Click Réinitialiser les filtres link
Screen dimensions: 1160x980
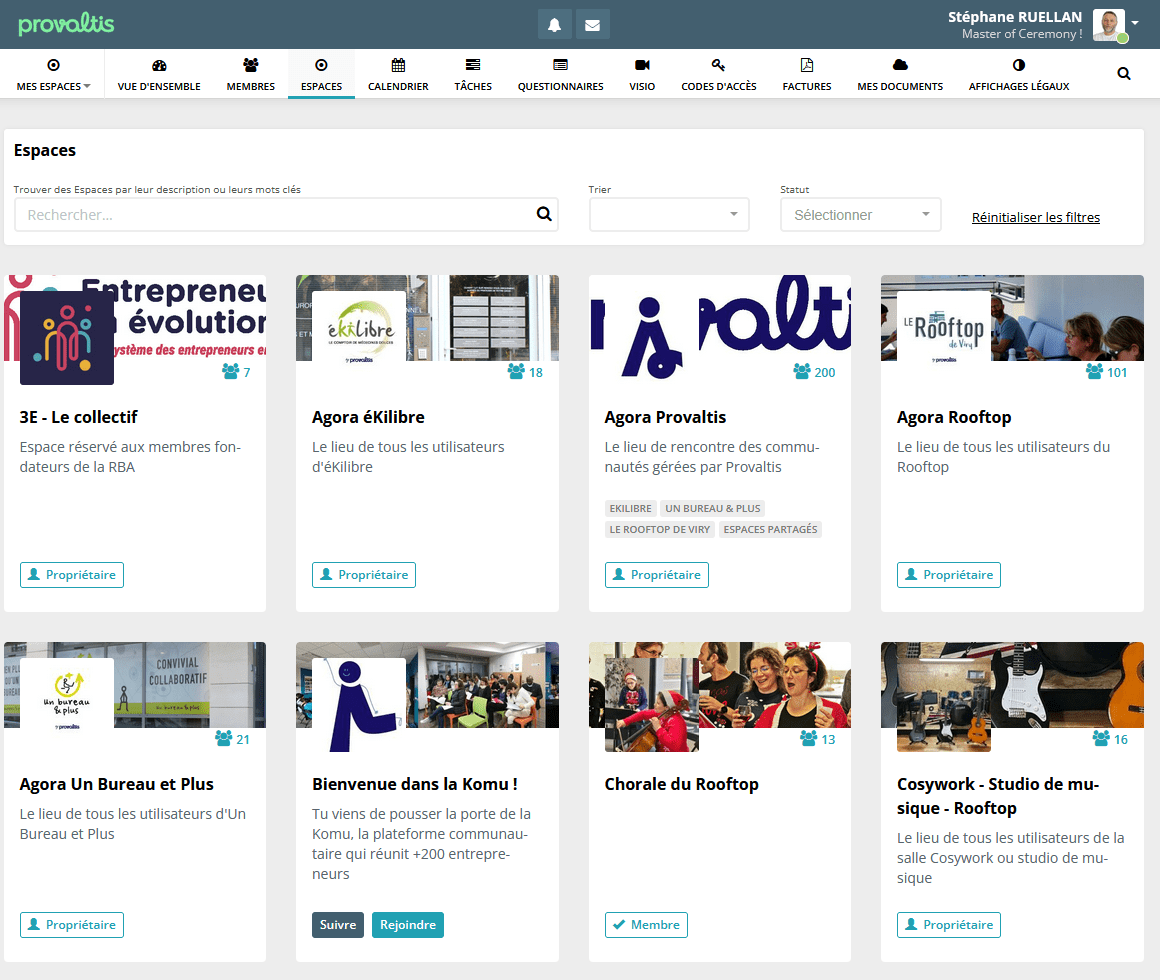point(1036,217)
